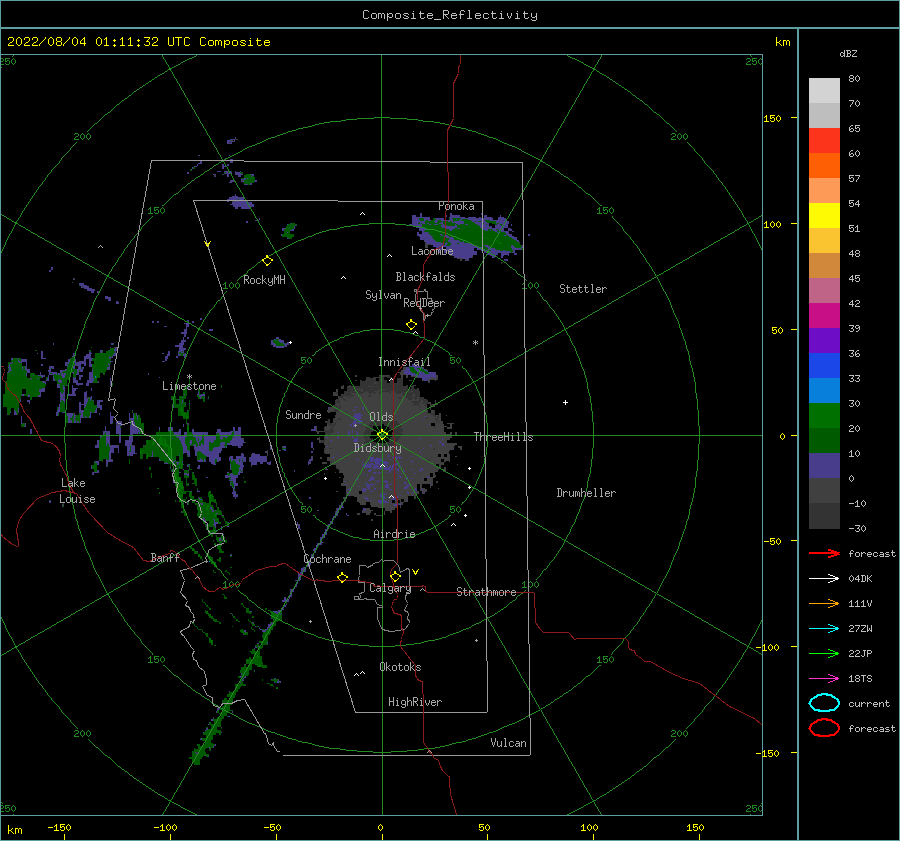Click the red forecast arrow in legend
900x841 pixels.
tap(824, 553)
